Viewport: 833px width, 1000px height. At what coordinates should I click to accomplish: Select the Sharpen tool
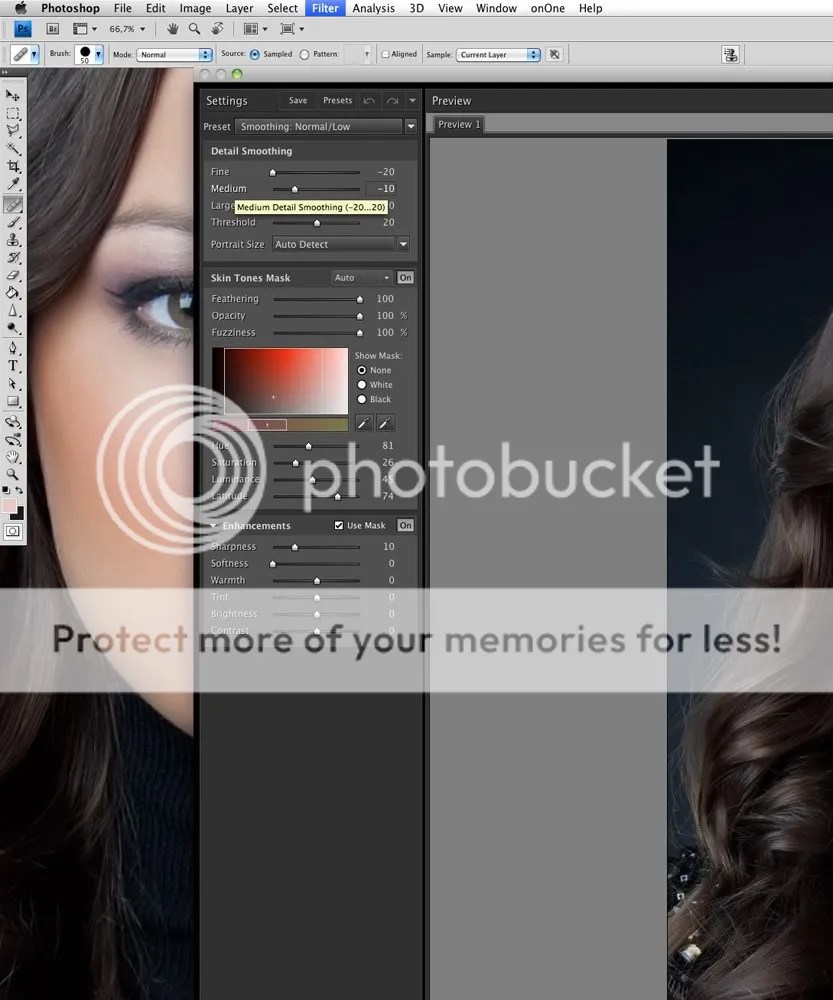click(x=13, y=311)
